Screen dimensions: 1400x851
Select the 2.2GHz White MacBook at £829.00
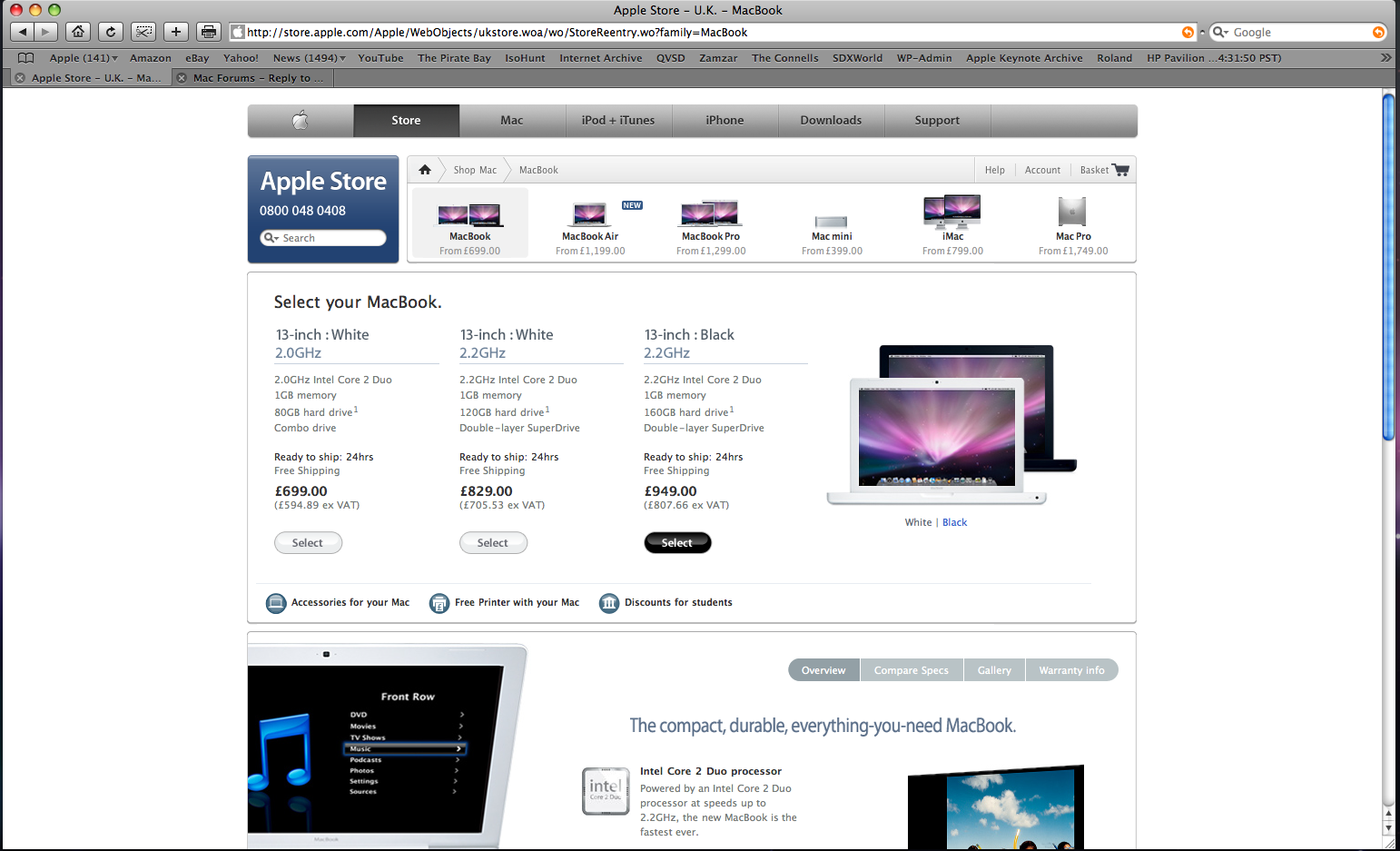point(493,543)
